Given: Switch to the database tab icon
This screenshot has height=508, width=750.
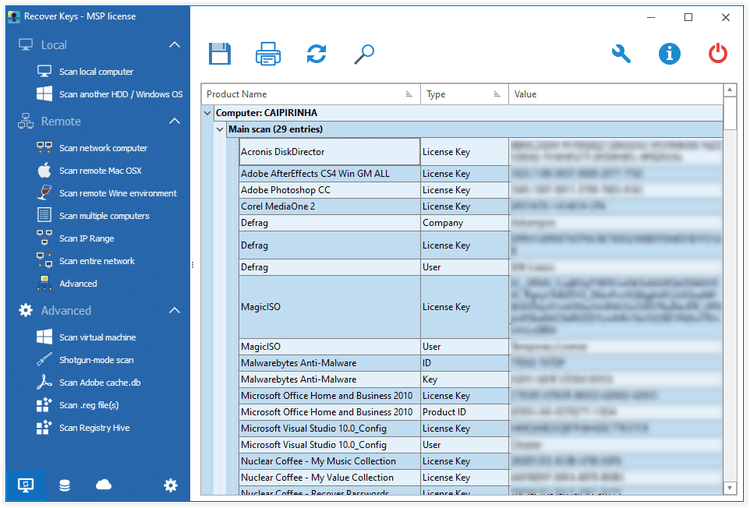Looking at the screenshot, I should click(x=65, y=485).
